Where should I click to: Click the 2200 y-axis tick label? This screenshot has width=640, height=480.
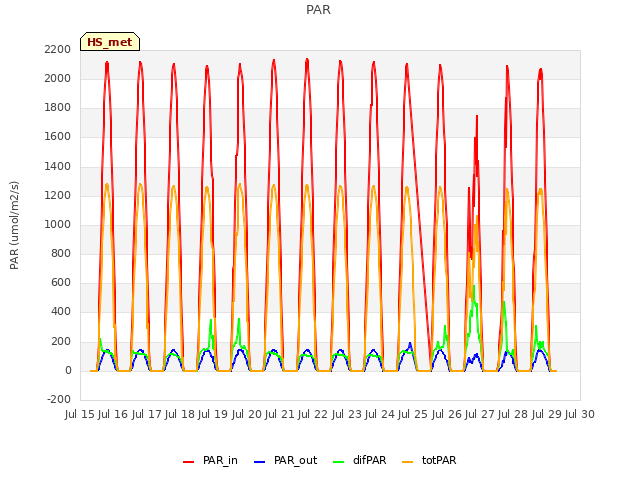tap(58, 49)
